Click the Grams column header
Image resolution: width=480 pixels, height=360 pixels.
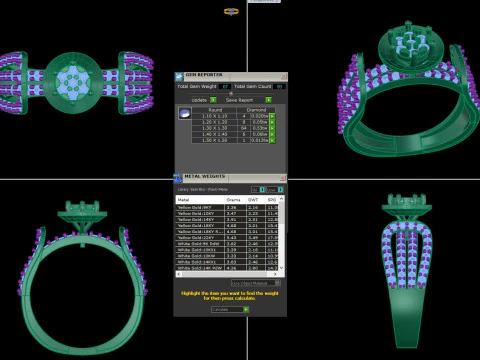(x=235, y=200)
